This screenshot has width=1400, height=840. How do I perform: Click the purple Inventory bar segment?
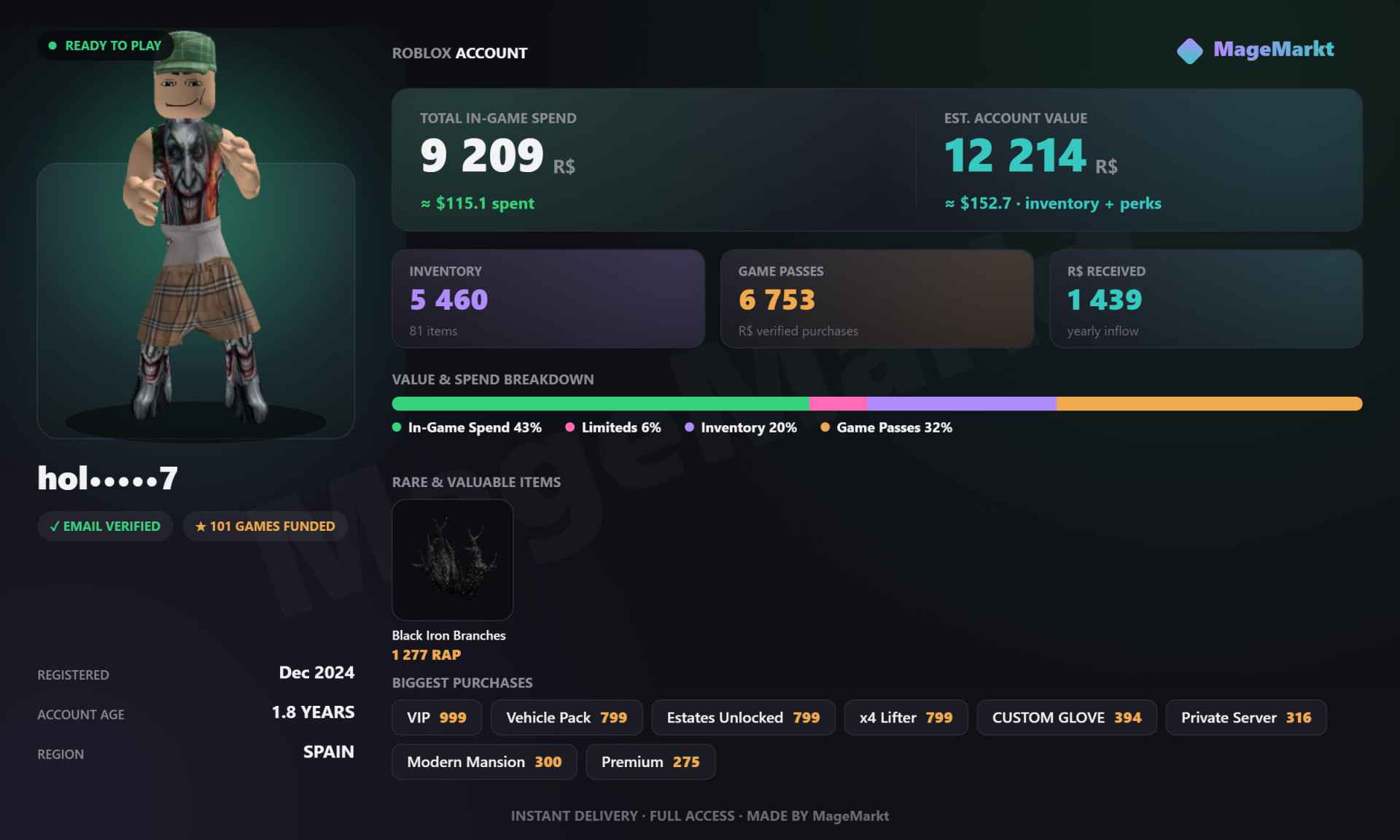962,404
